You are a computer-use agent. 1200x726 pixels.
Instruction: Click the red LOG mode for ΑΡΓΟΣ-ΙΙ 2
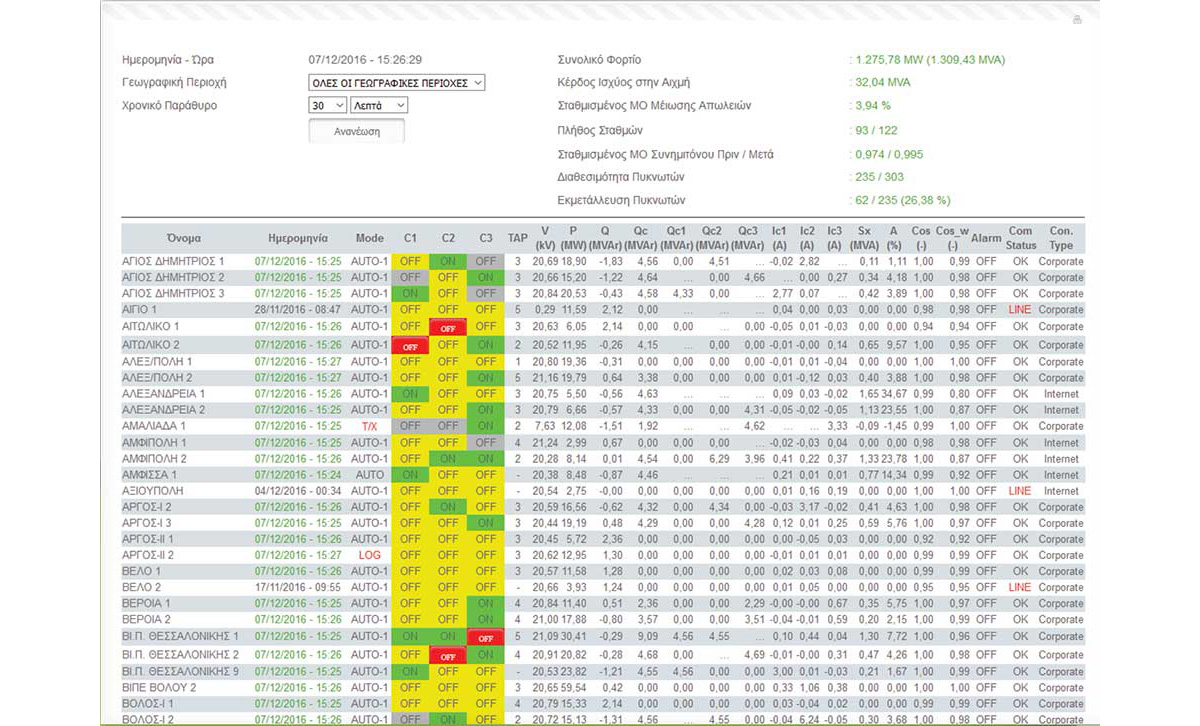pos(369,555)
